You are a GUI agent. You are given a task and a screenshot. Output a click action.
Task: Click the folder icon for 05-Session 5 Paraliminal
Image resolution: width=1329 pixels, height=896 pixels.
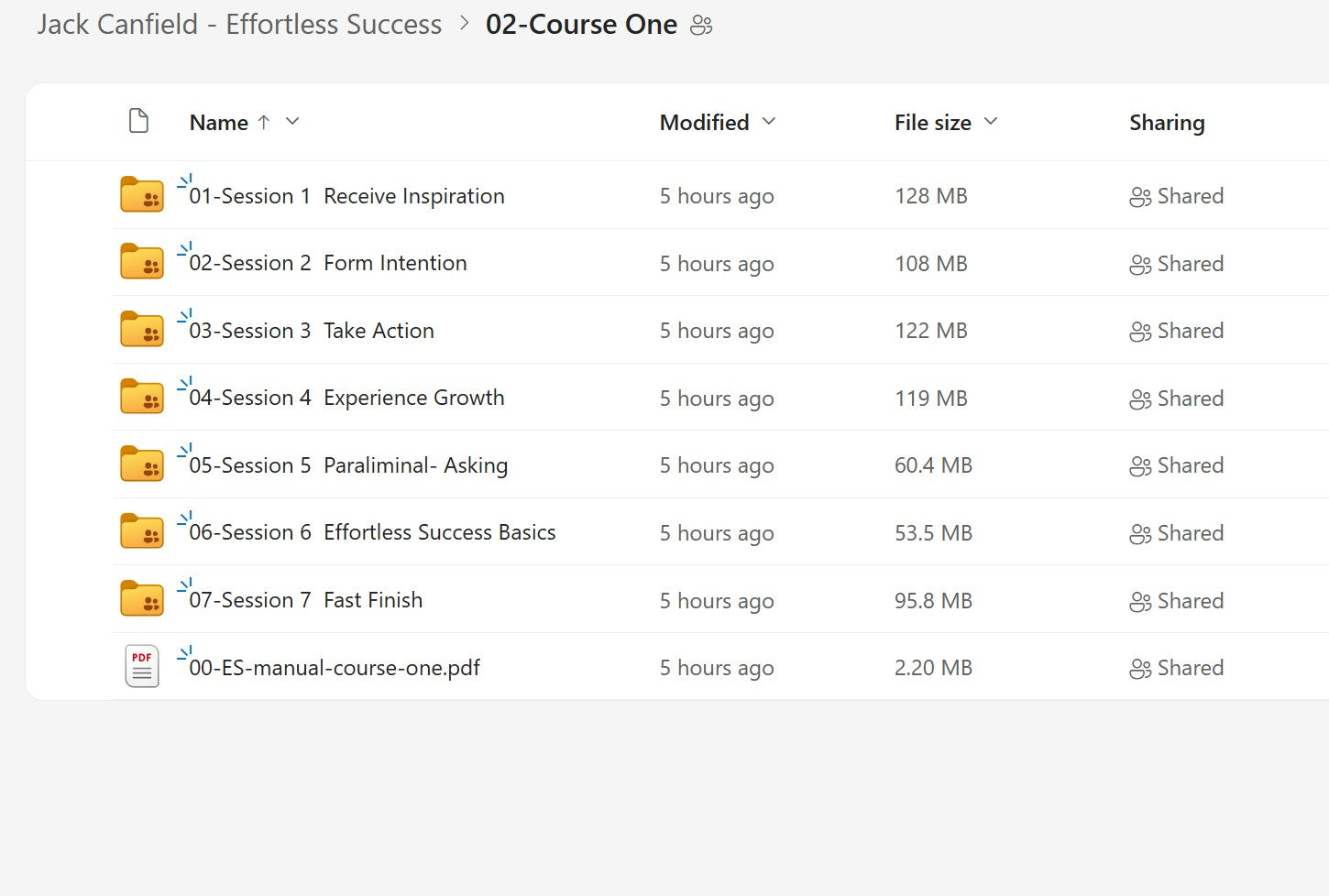coord(140,464)
